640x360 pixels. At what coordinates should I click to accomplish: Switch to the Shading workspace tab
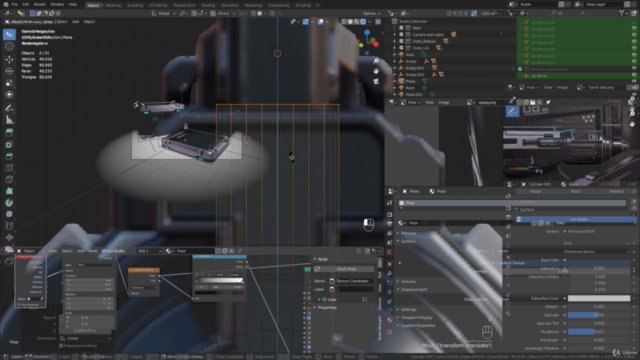[x=208, y=5]
